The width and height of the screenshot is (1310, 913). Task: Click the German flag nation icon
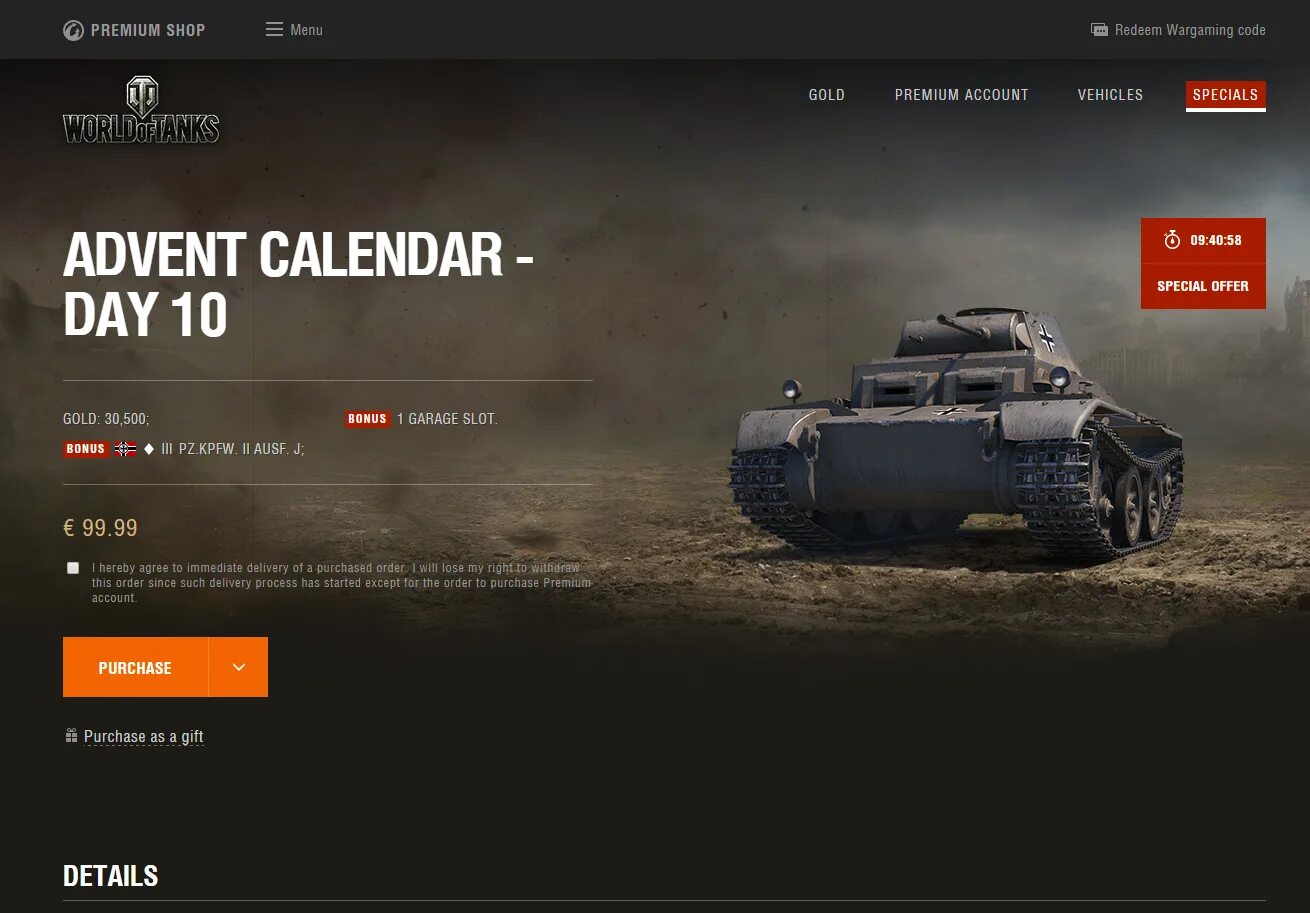coord(125,449)
